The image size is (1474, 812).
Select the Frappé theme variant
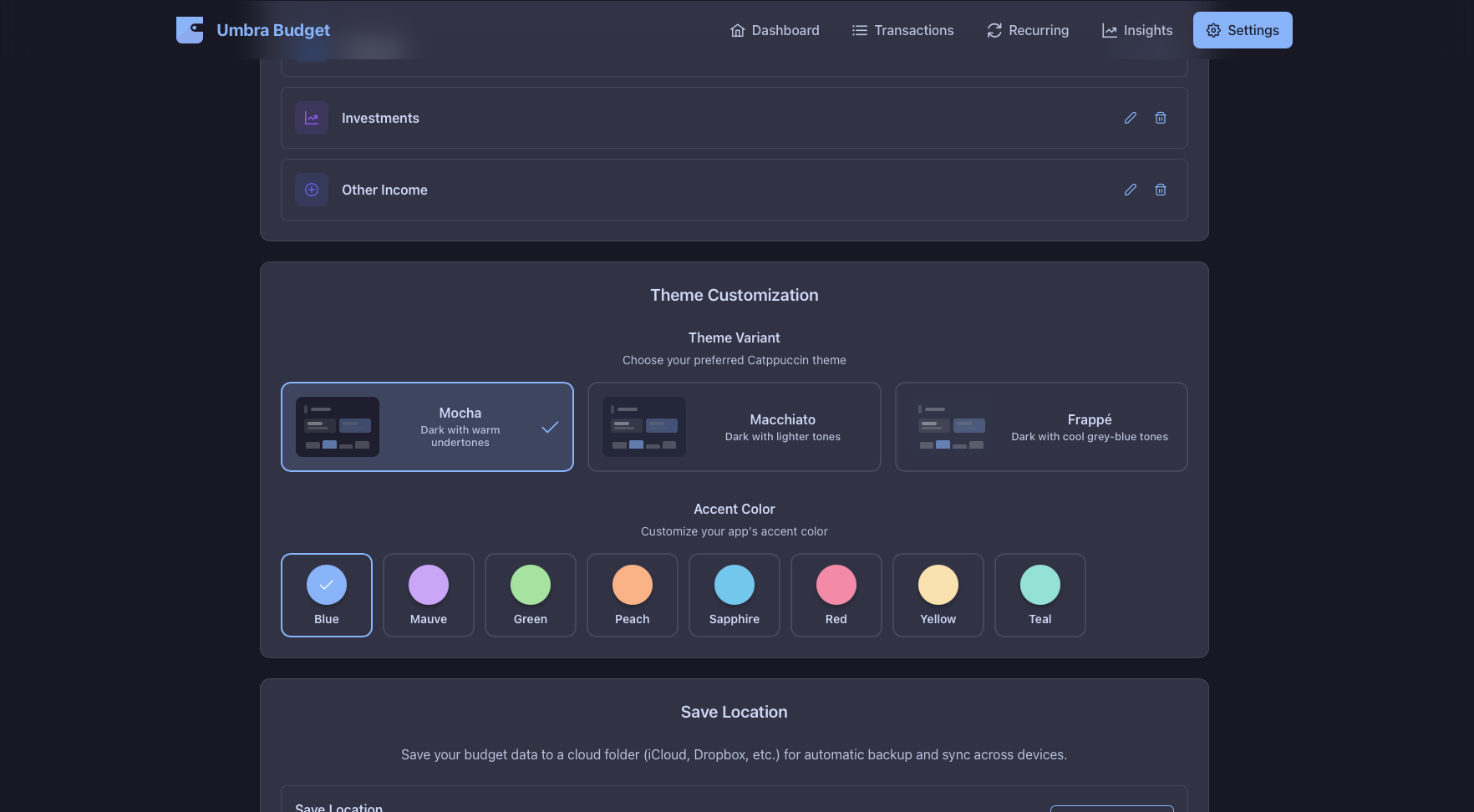tap(1041, 427)
